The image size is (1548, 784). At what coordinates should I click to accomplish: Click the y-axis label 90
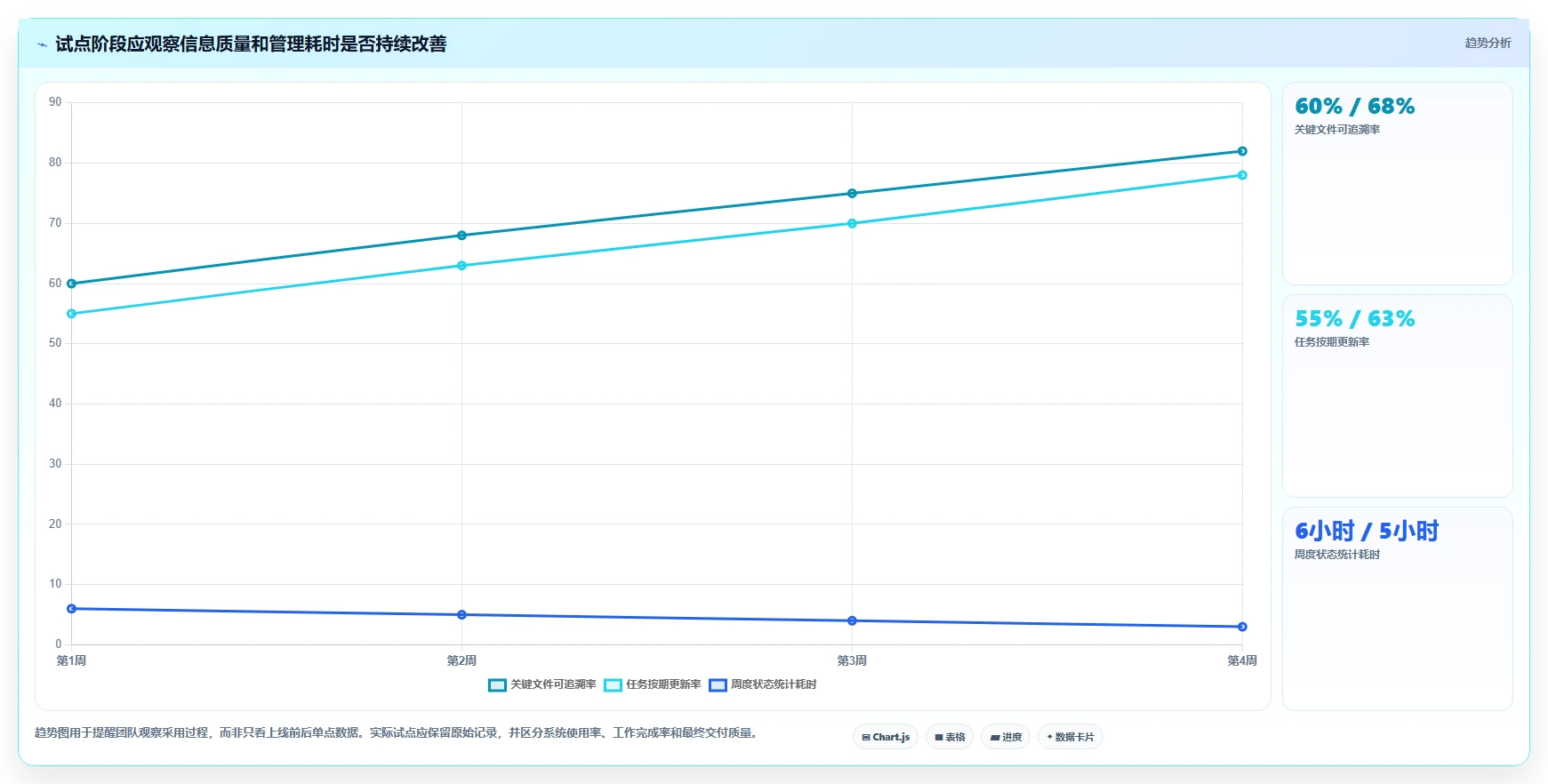point(55,102)
